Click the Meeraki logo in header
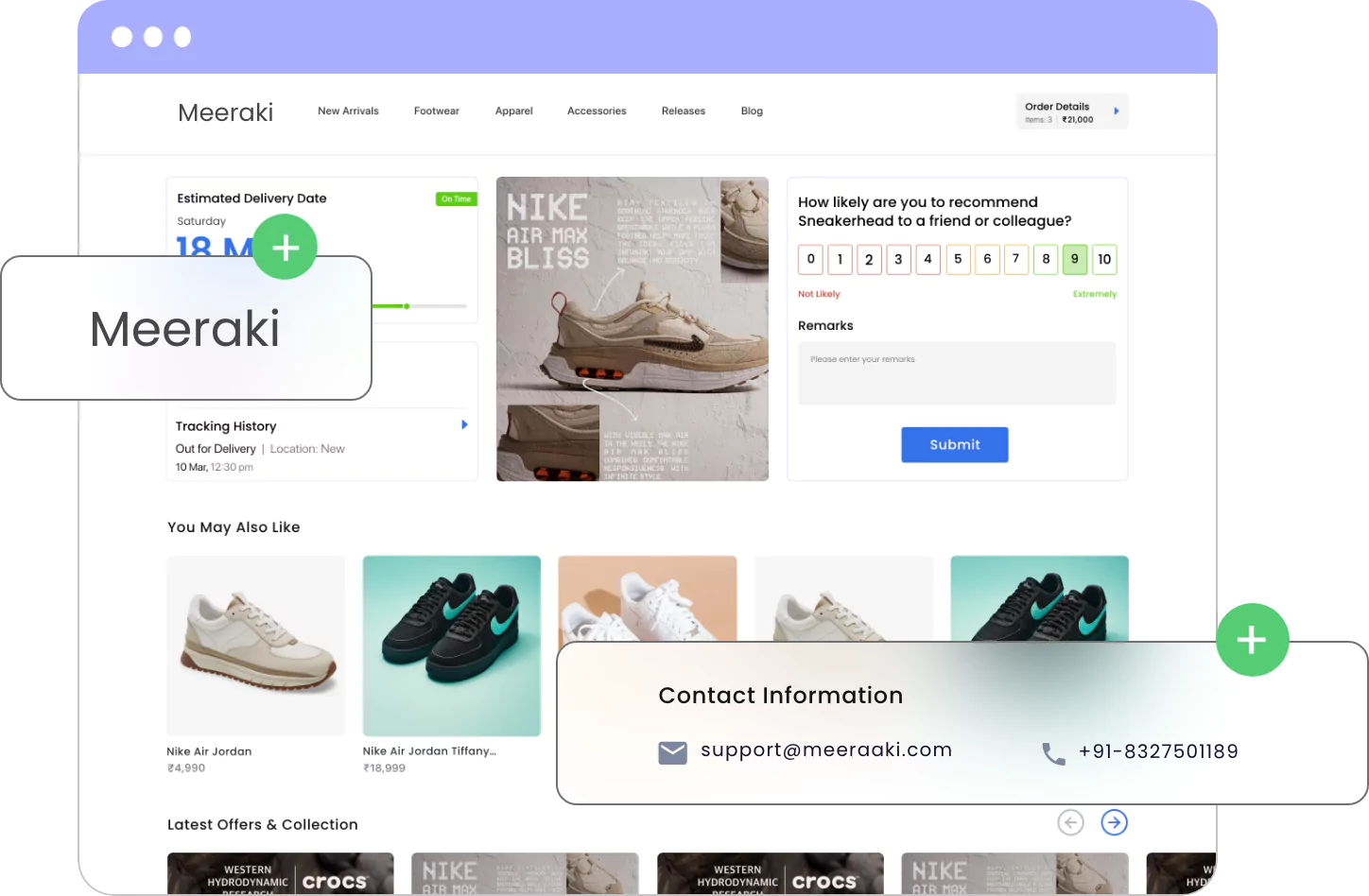1369x896 pixels. 225,112
